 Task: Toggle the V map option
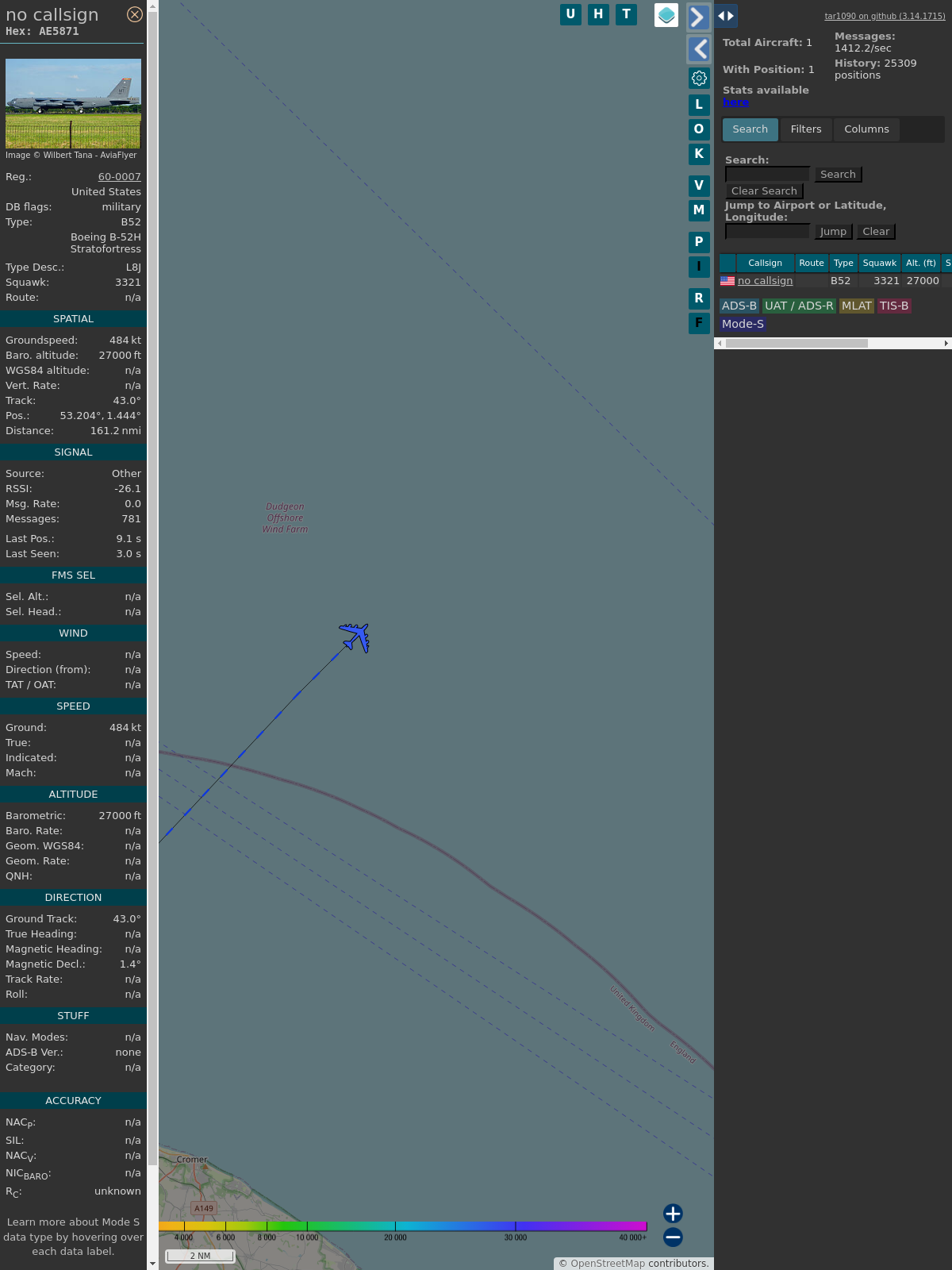(699, 186)
